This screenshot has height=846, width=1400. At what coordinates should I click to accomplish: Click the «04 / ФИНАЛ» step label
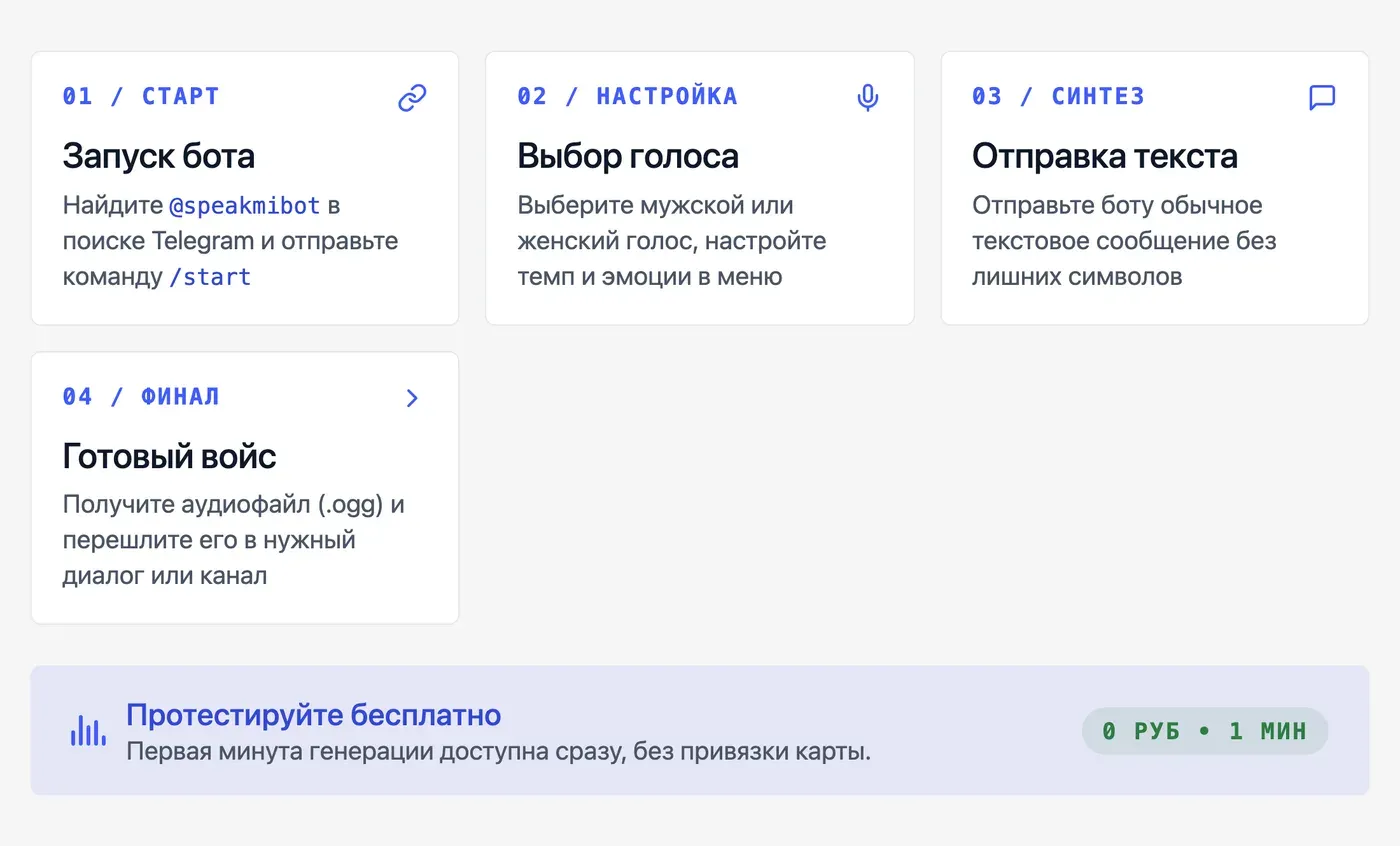[141, 397]
